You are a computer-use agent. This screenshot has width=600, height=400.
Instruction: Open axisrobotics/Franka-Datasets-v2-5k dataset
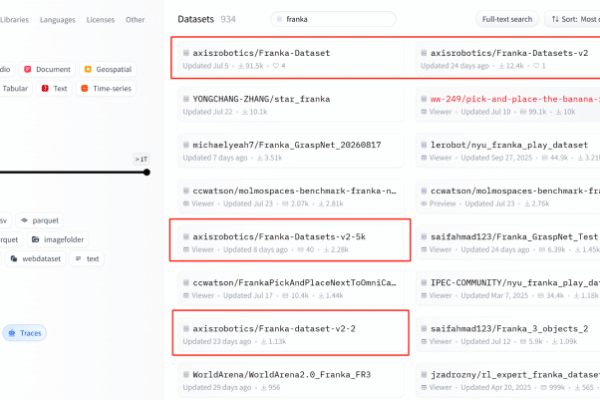point(291,242)
